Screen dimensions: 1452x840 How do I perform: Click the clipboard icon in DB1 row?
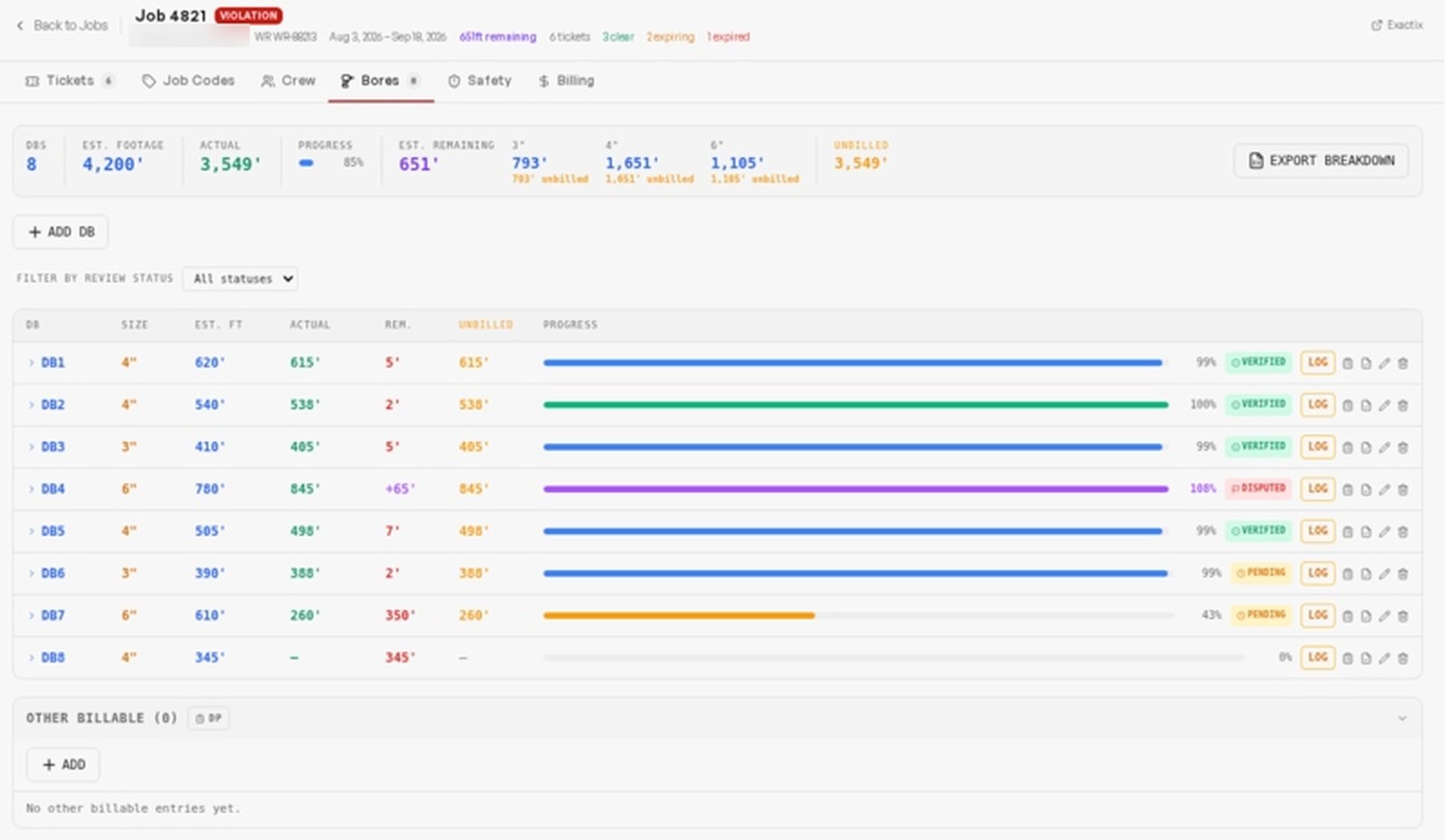click(1347, 363)
